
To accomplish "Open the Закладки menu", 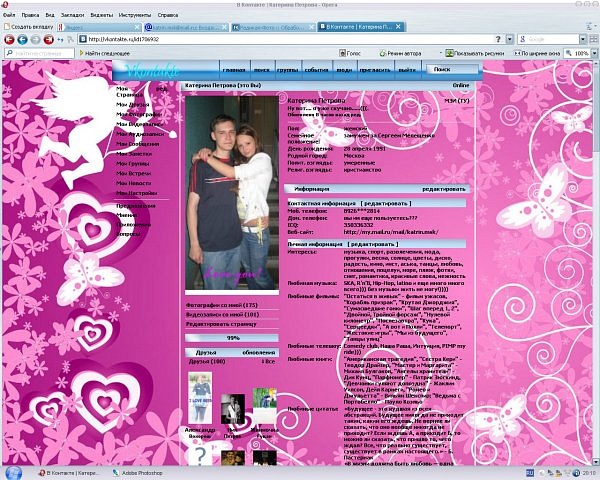I will point(72,15).
